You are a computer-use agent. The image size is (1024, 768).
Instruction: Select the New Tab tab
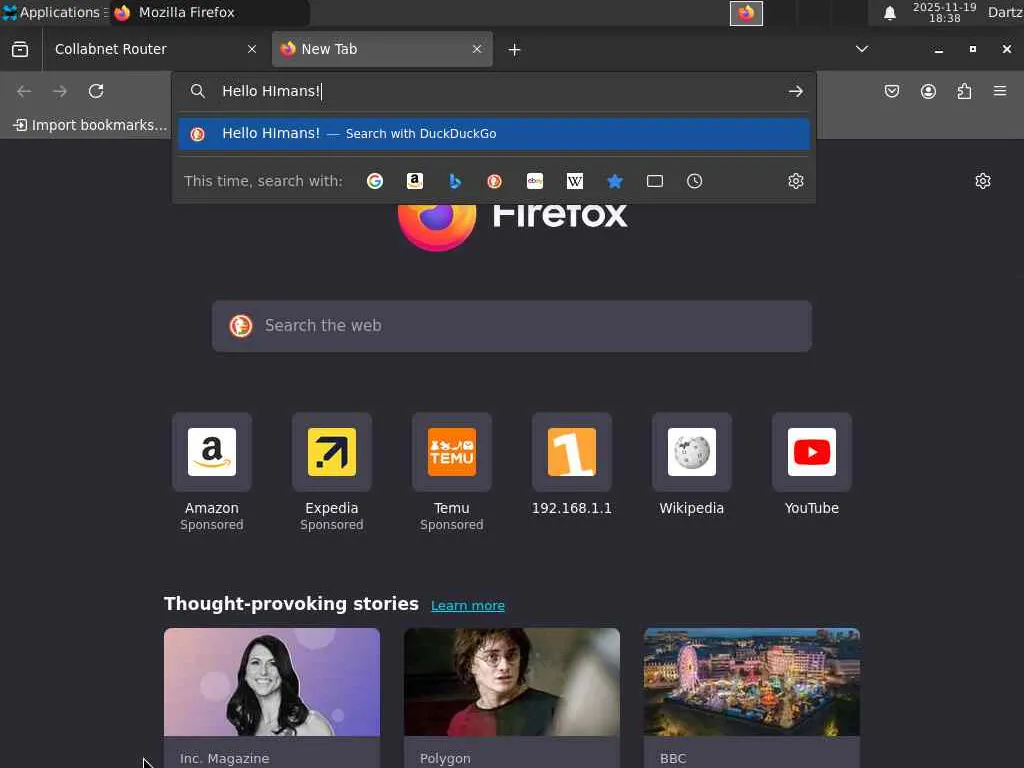[382, 49]
